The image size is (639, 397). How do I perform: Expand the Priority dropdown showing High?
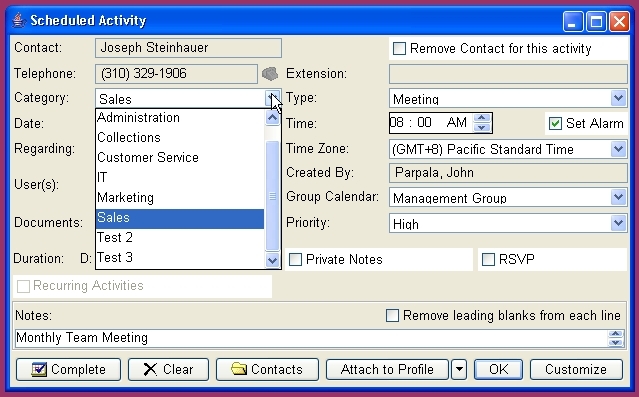tap(619, 223)
